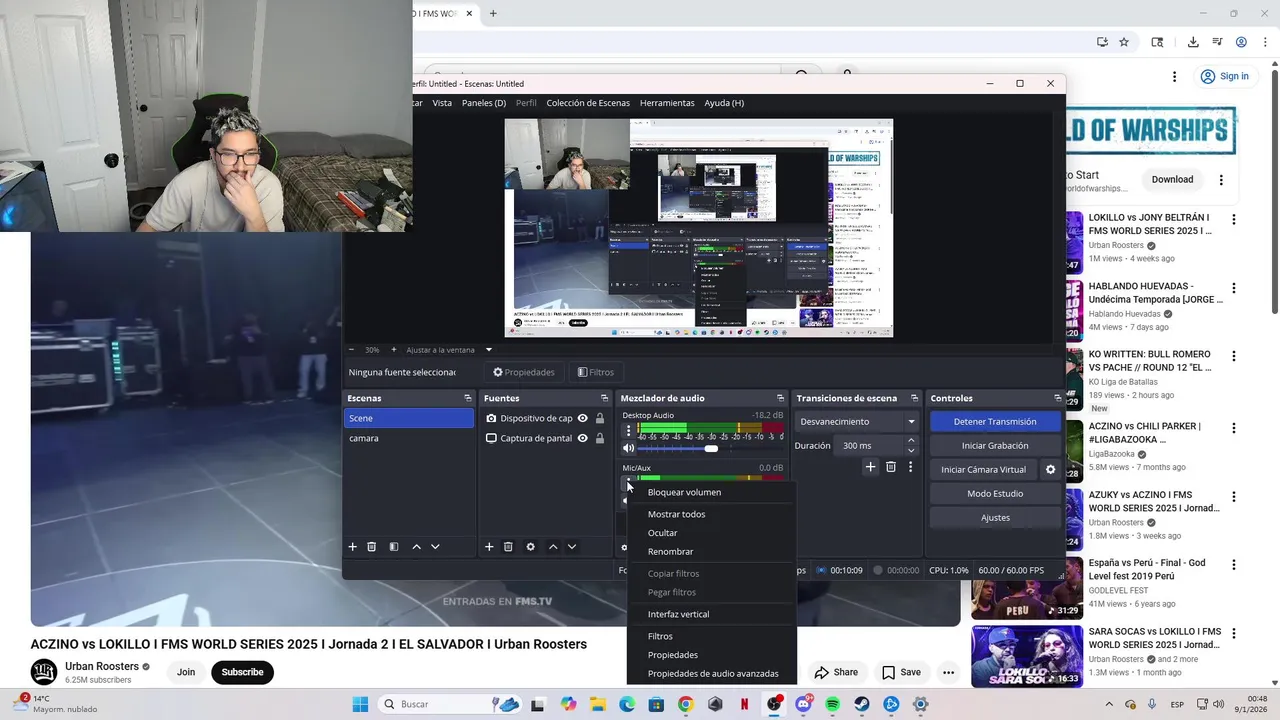Pop out the Escenas dock
The width and height of the screenshot is (1280, 720).
point(467,398)
